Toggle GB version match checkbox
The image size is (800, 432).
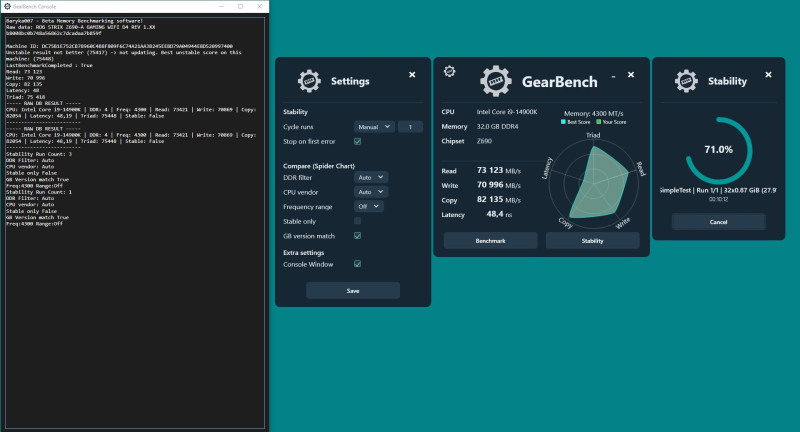pyautogui.click(x=358, y=236)
